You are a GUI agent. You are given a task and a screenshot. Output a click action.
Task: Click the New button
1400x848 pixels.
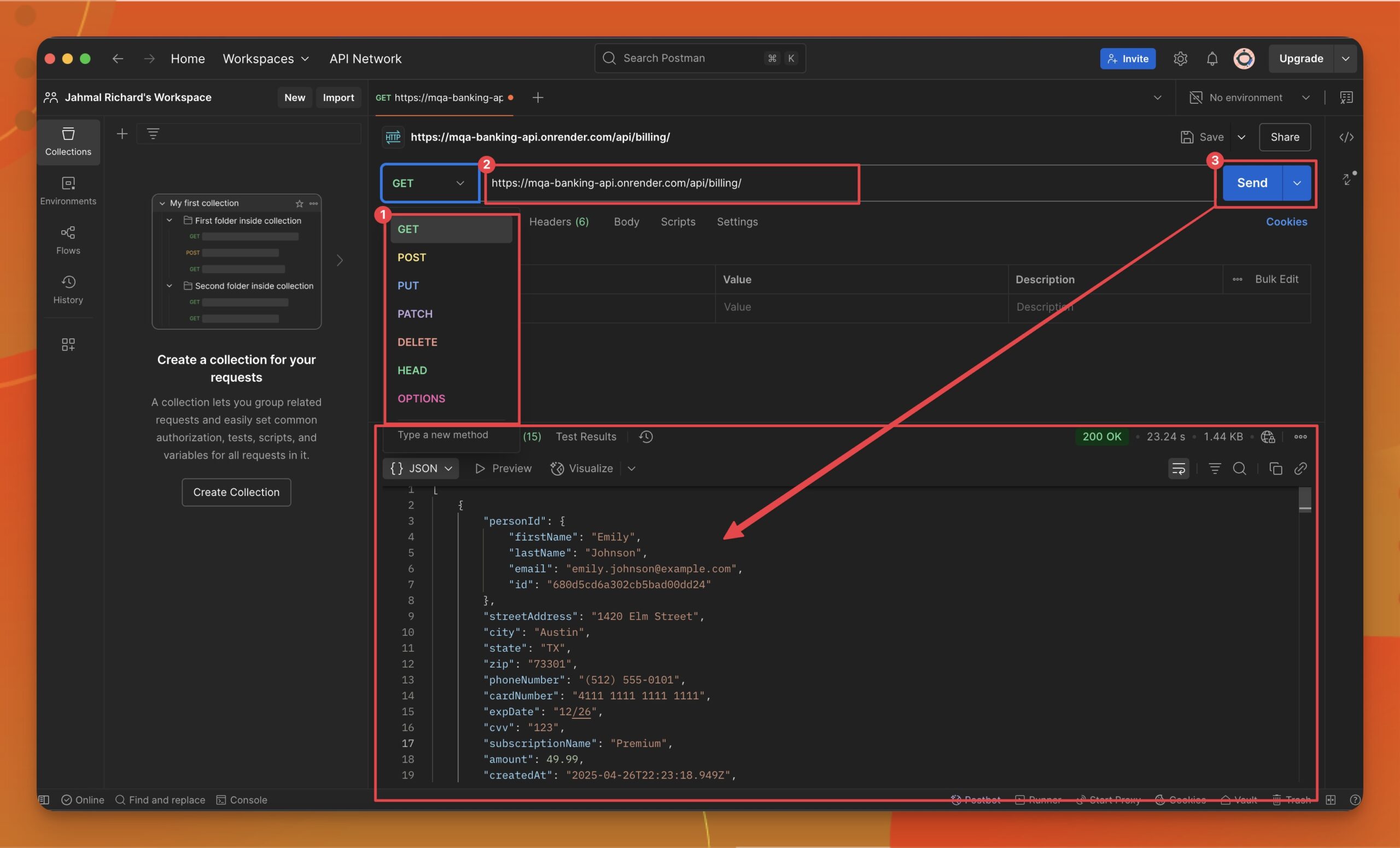294,98
